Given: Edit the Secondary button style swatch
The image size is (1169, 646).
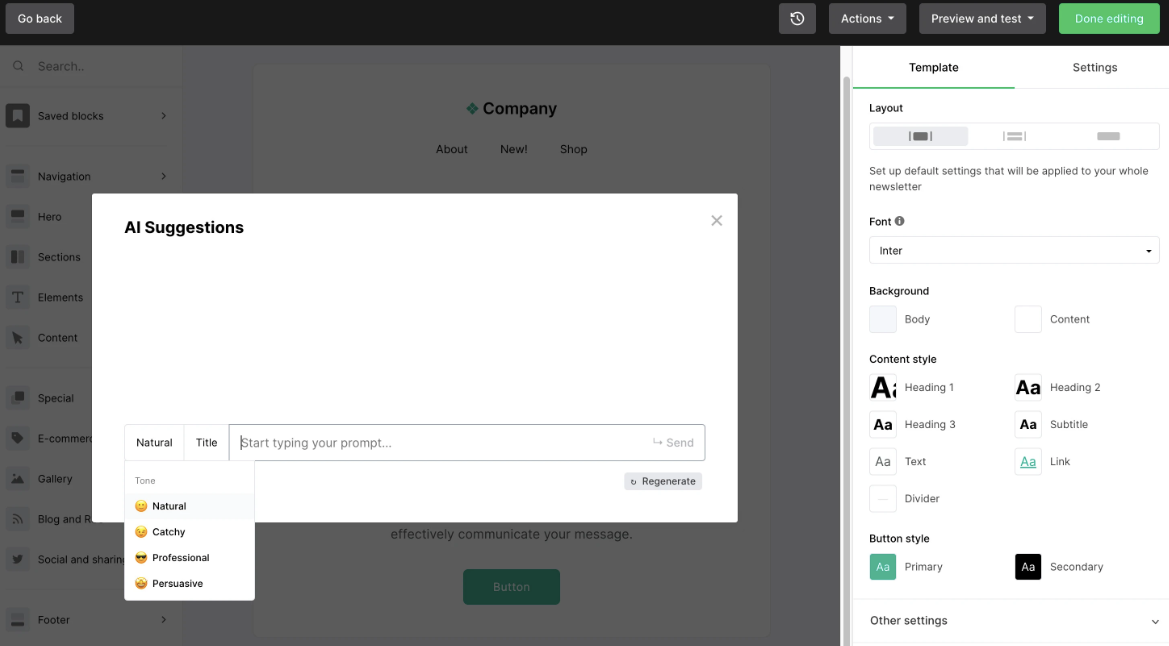Looking at the screenshot, I should coord(1028,567).
